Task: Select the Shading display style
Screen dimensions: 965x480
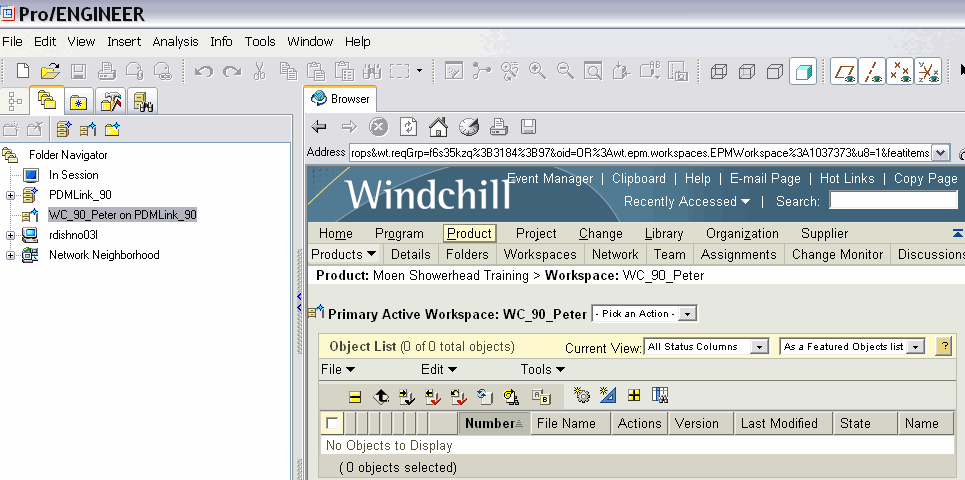Action: [803, 71]
